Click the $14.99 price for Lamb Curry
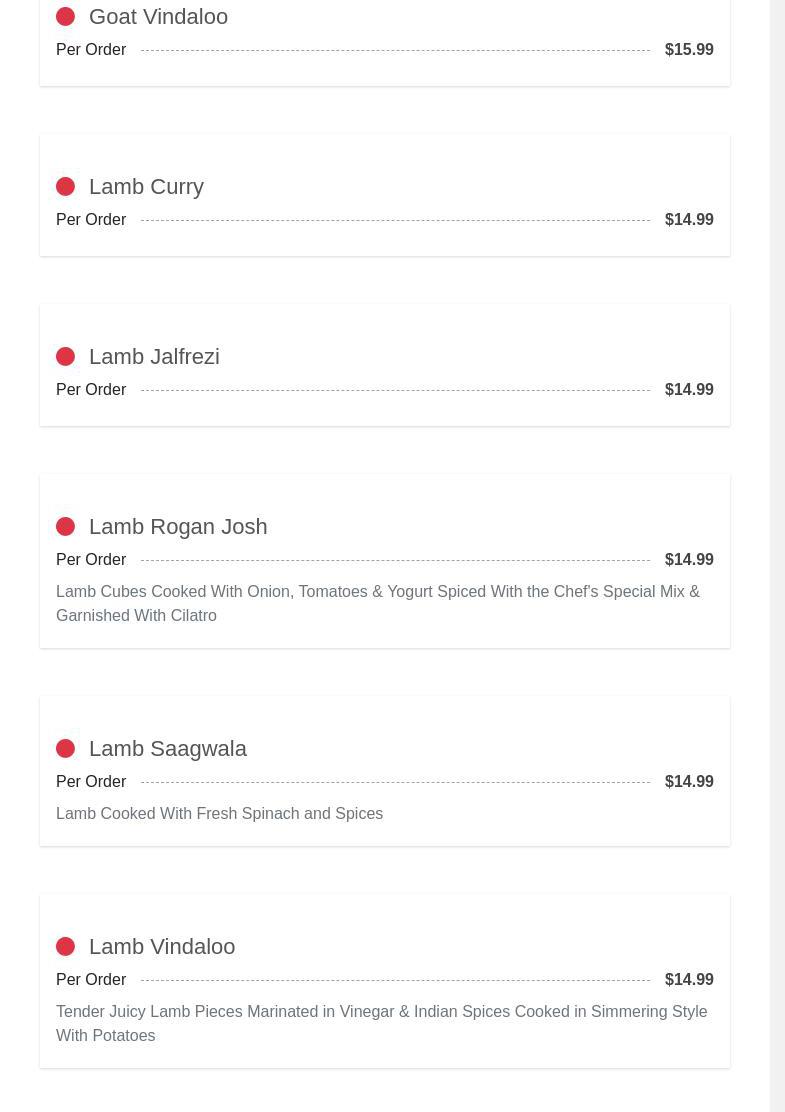Viewport: 785px width, 1112px height. [x=689, y=220]
